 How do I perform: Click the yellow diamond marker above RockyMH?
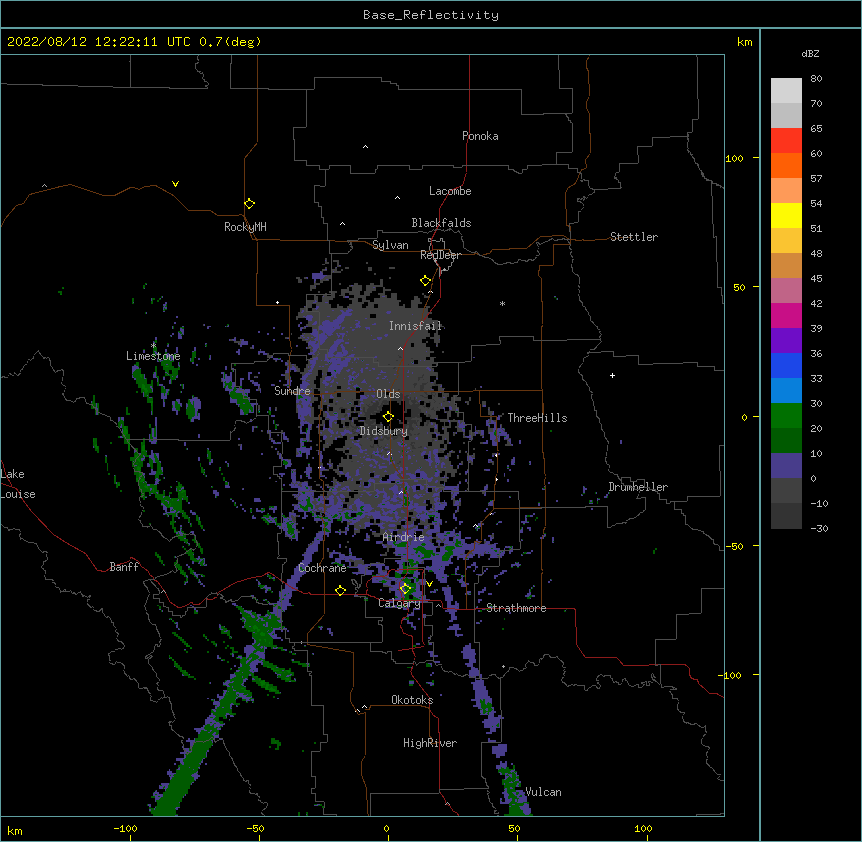(x=250, y=203)
